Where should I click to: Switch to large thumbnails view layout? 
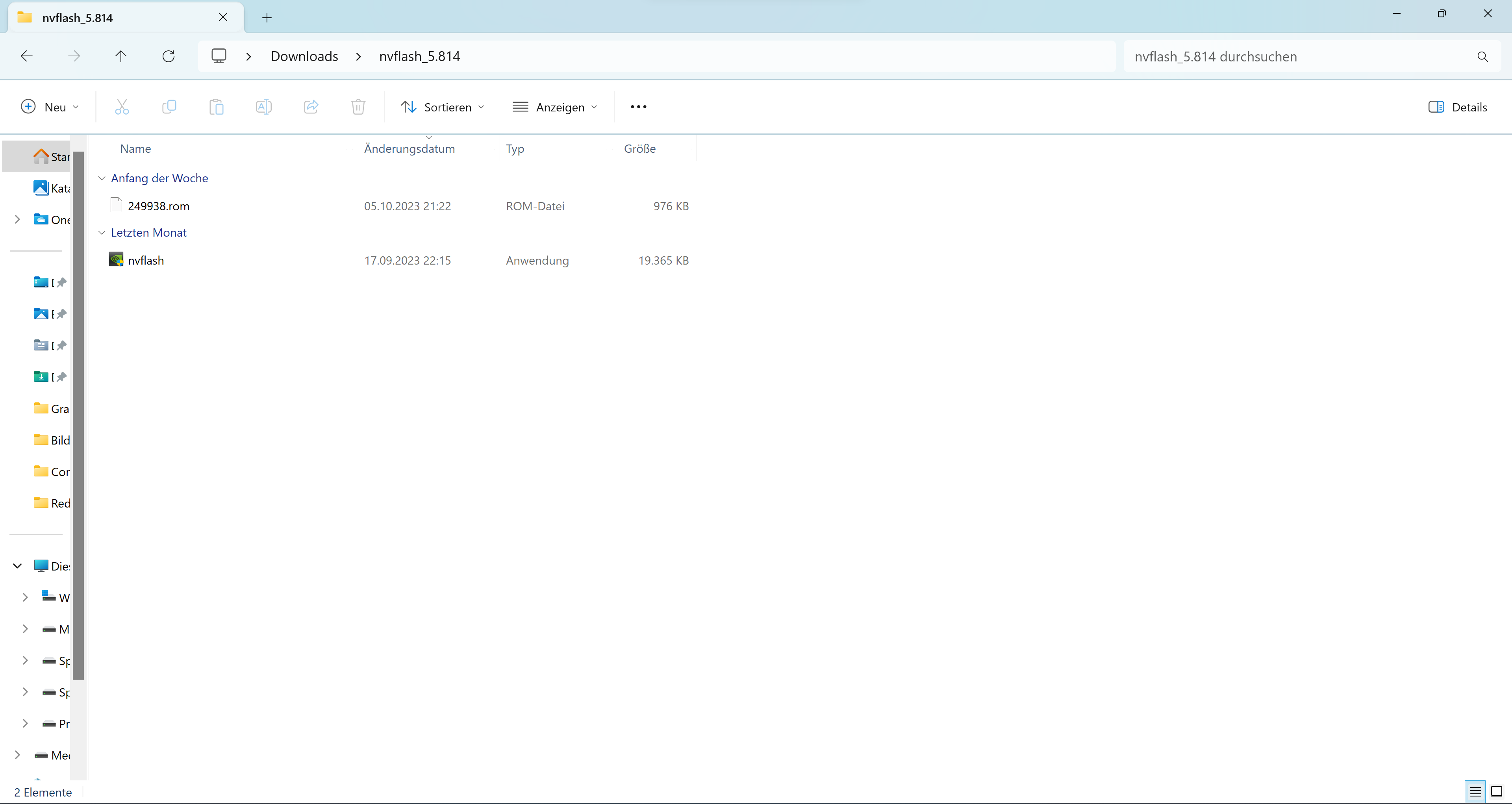click(x=1497, y=792)
